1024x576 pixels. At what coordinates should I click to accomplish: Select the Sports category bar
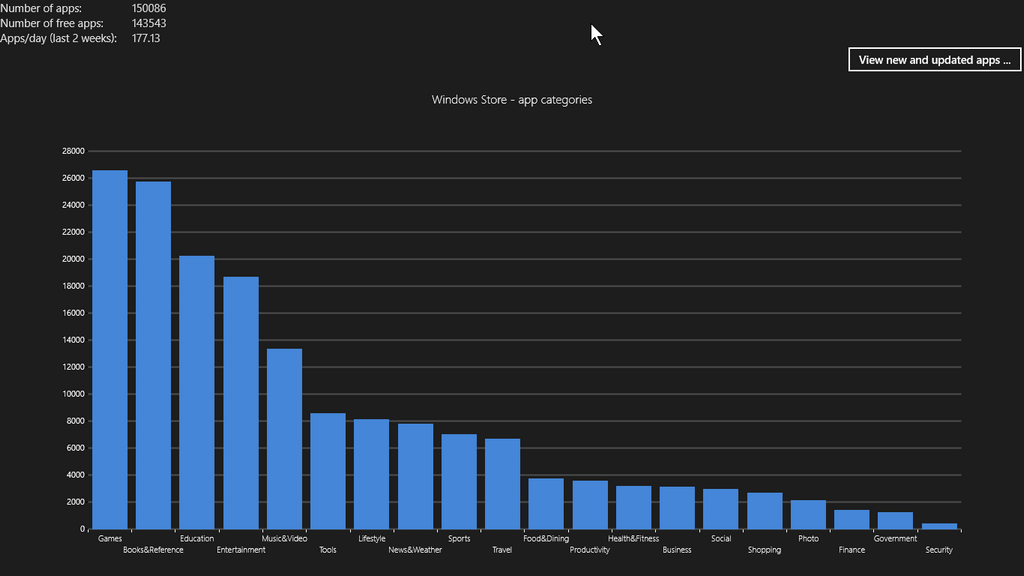pos(459,481)
